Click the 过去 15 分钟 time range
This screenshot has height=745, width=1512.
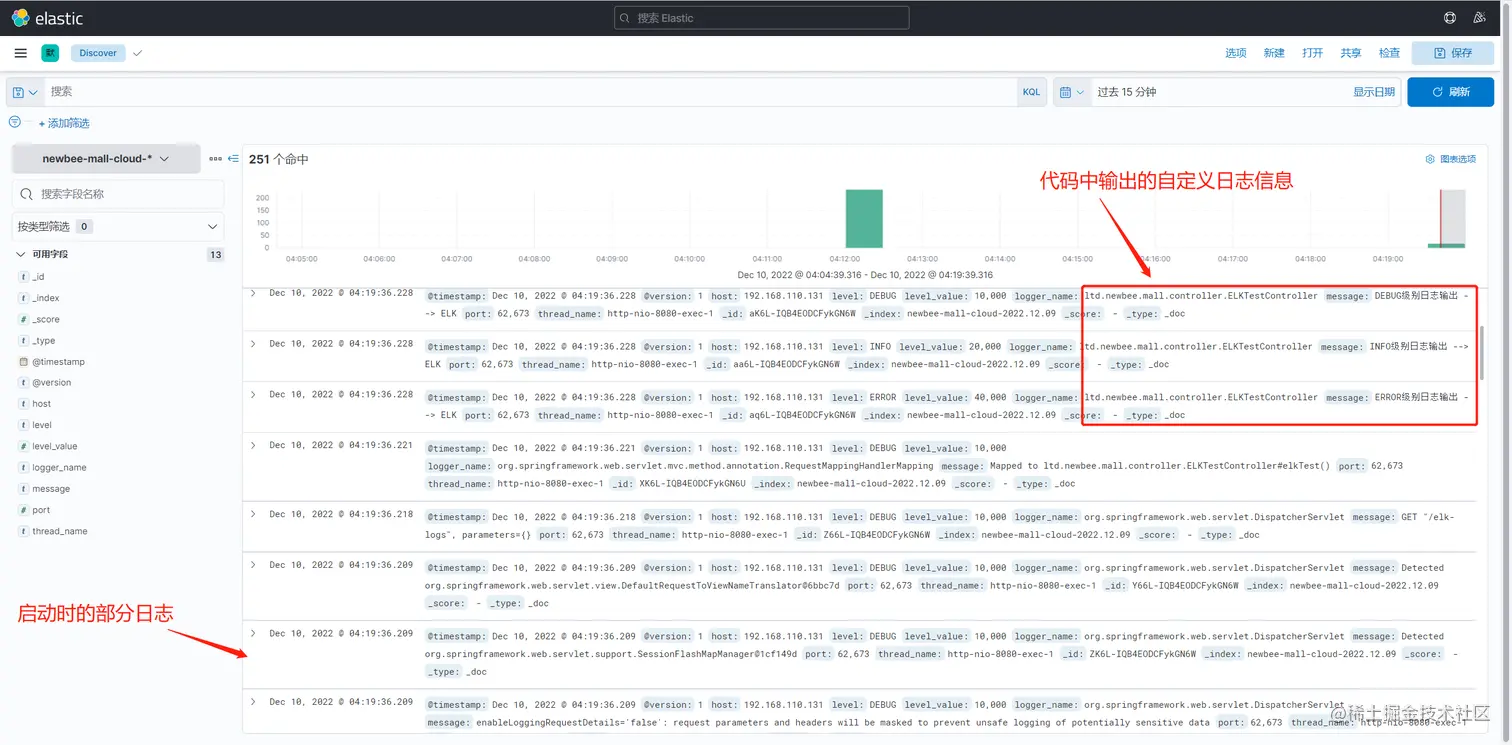[1127, 92]
